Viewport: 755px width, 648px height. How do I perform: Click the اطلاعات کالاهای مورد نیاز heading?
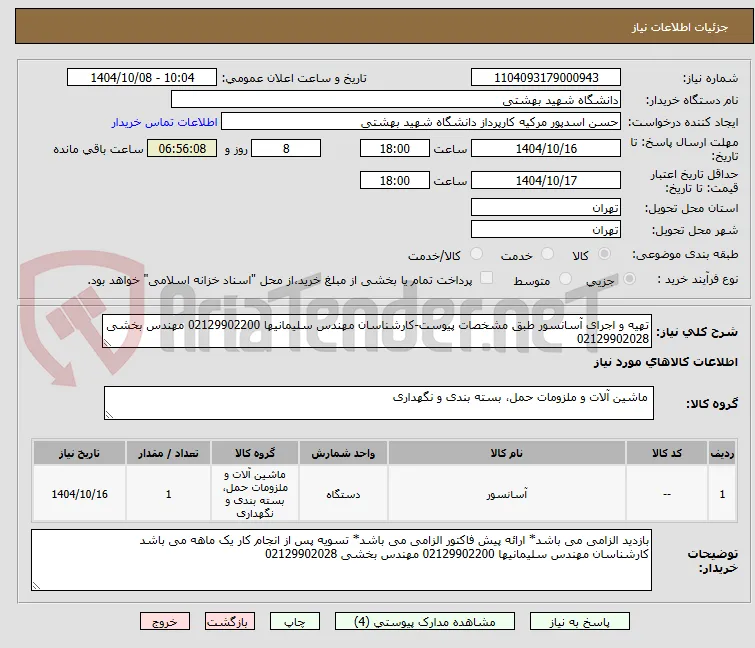click(665, 362)
